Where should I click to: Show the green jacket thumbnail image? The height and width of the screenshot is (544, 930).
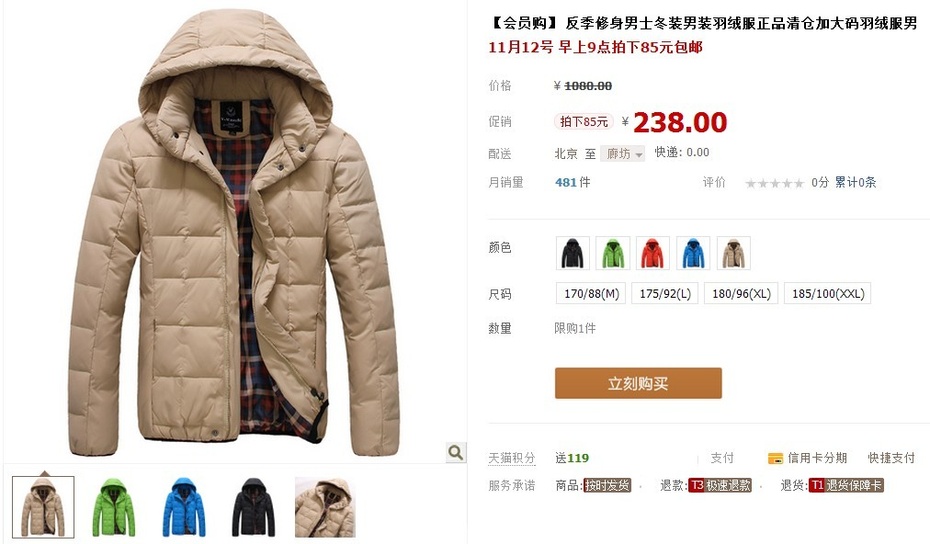tap(113, 507)
